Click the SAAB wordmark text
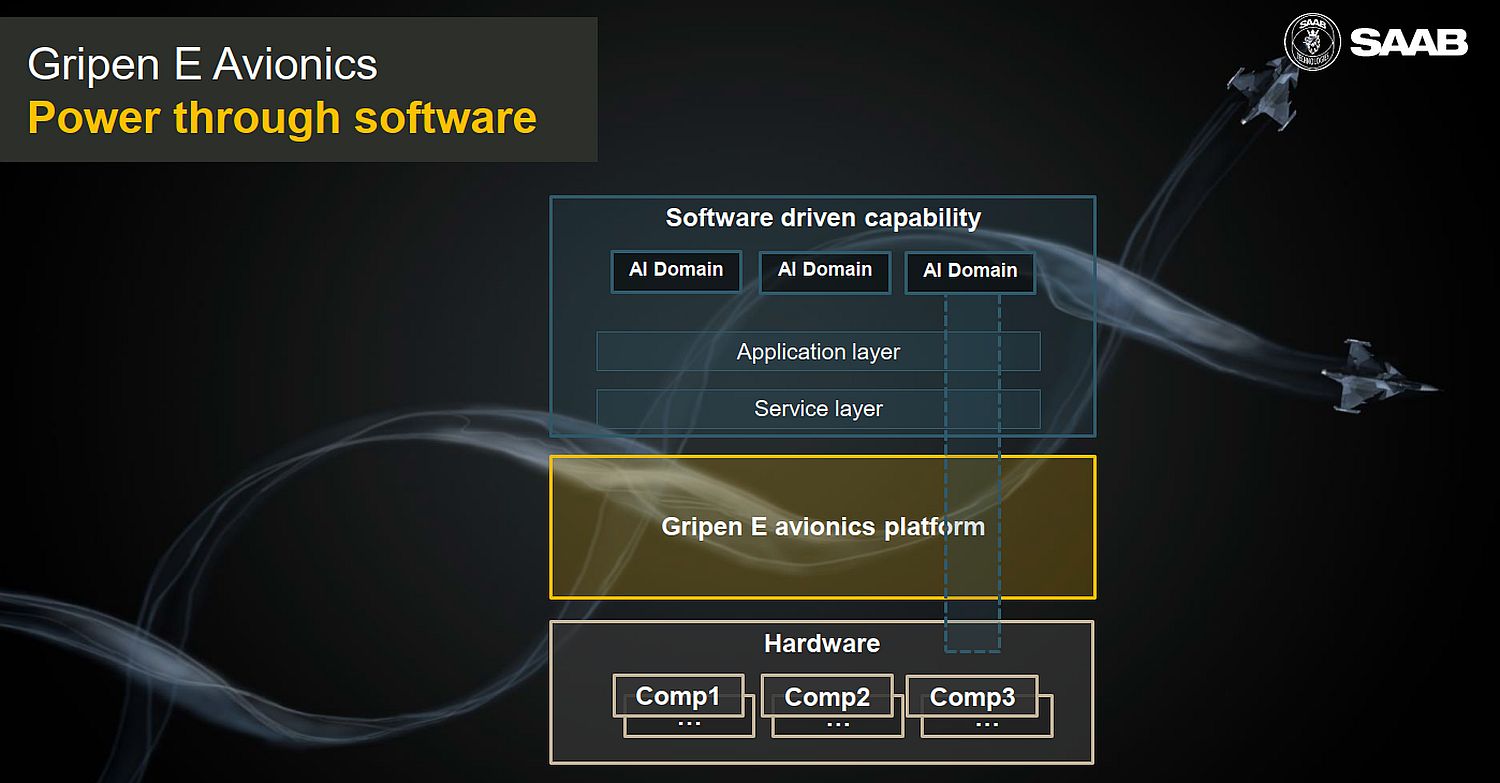 (1408, 43)
